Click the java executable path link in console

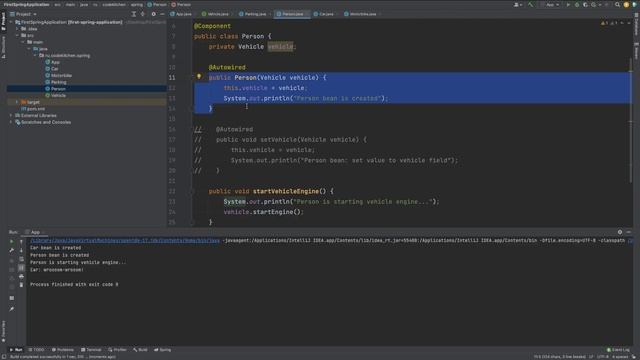[x=125, y=240]
